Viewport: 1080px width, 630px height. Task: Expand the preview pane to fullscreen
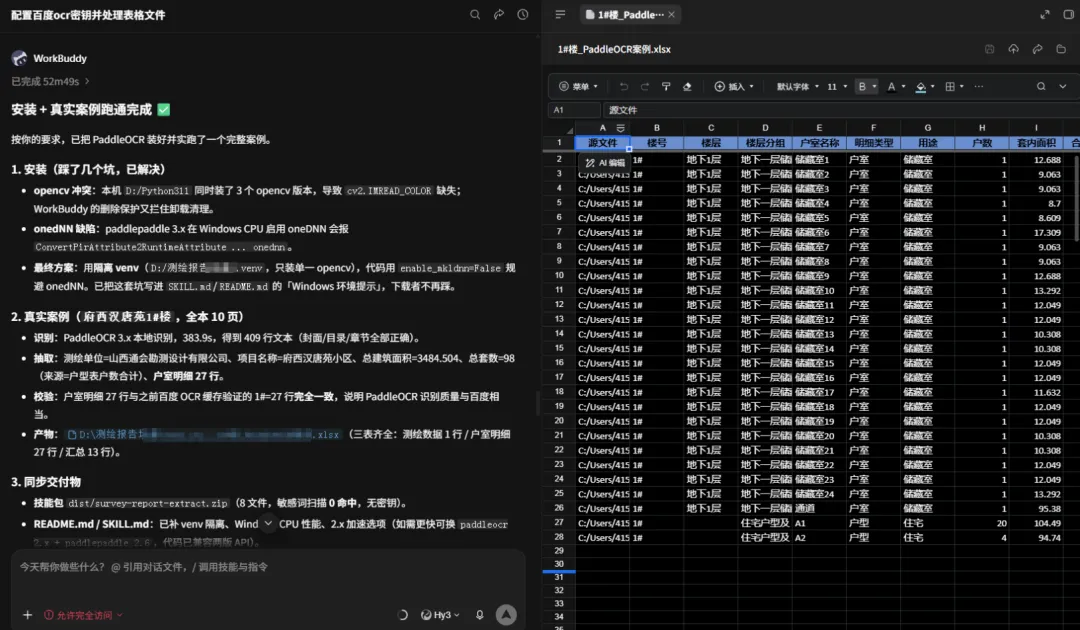tap(1045, 14)
